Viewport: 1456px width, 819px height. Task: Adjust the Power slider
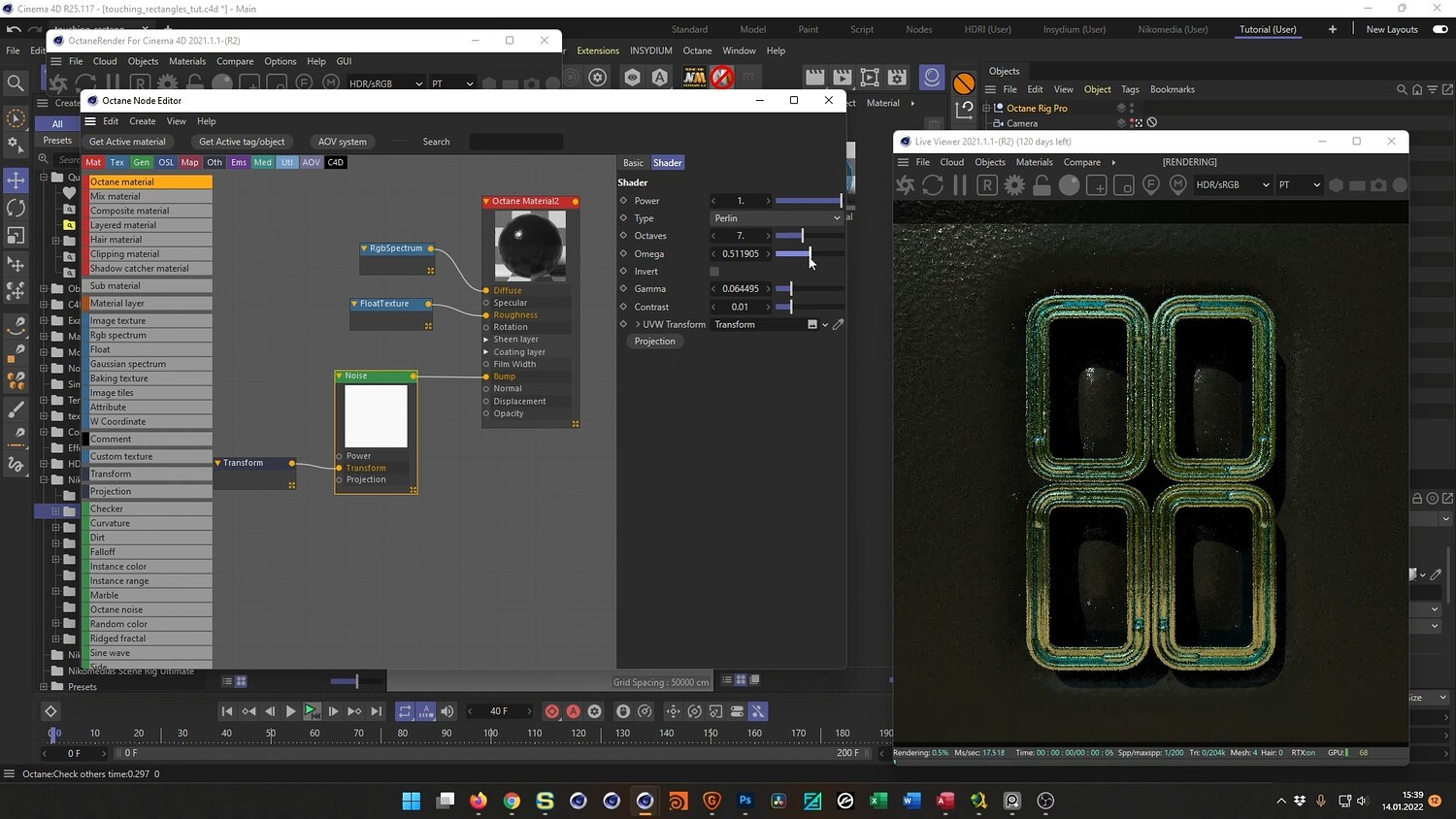tap(809, 201)
